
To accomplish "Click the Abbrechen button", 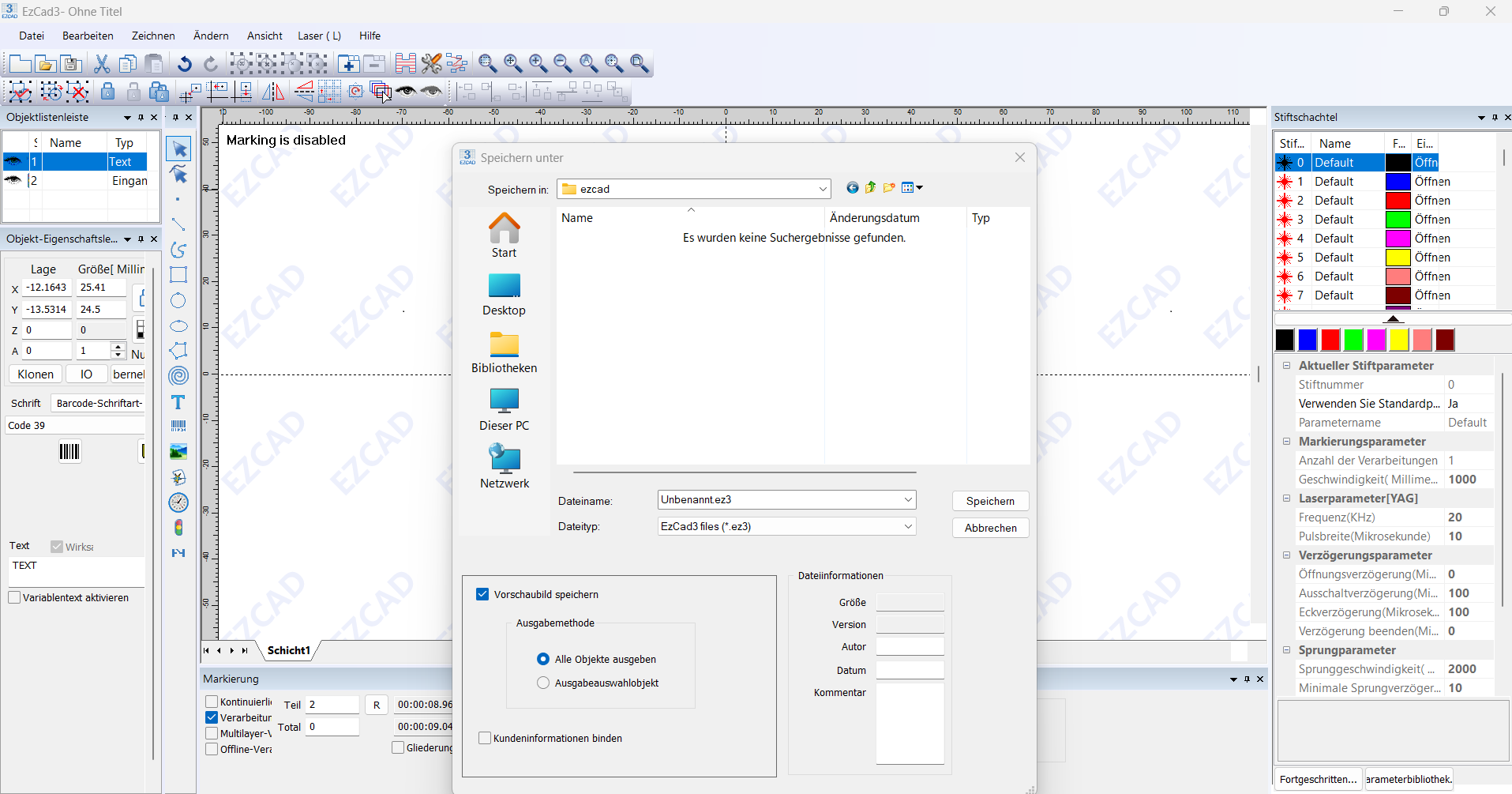I will [x=990, y=528].
